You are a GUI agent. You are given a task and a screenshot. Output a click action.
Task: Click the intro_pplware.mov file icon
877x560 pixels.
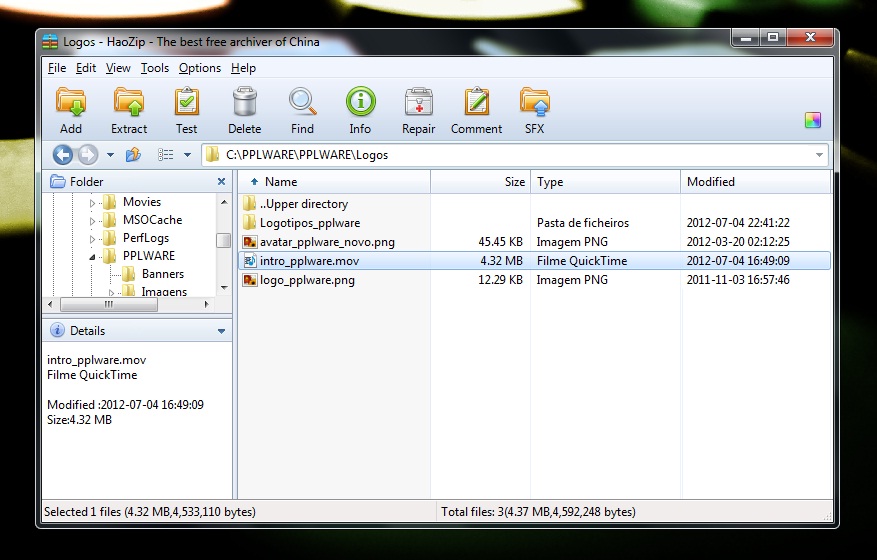pyautogui.click(x=249, y=261)
